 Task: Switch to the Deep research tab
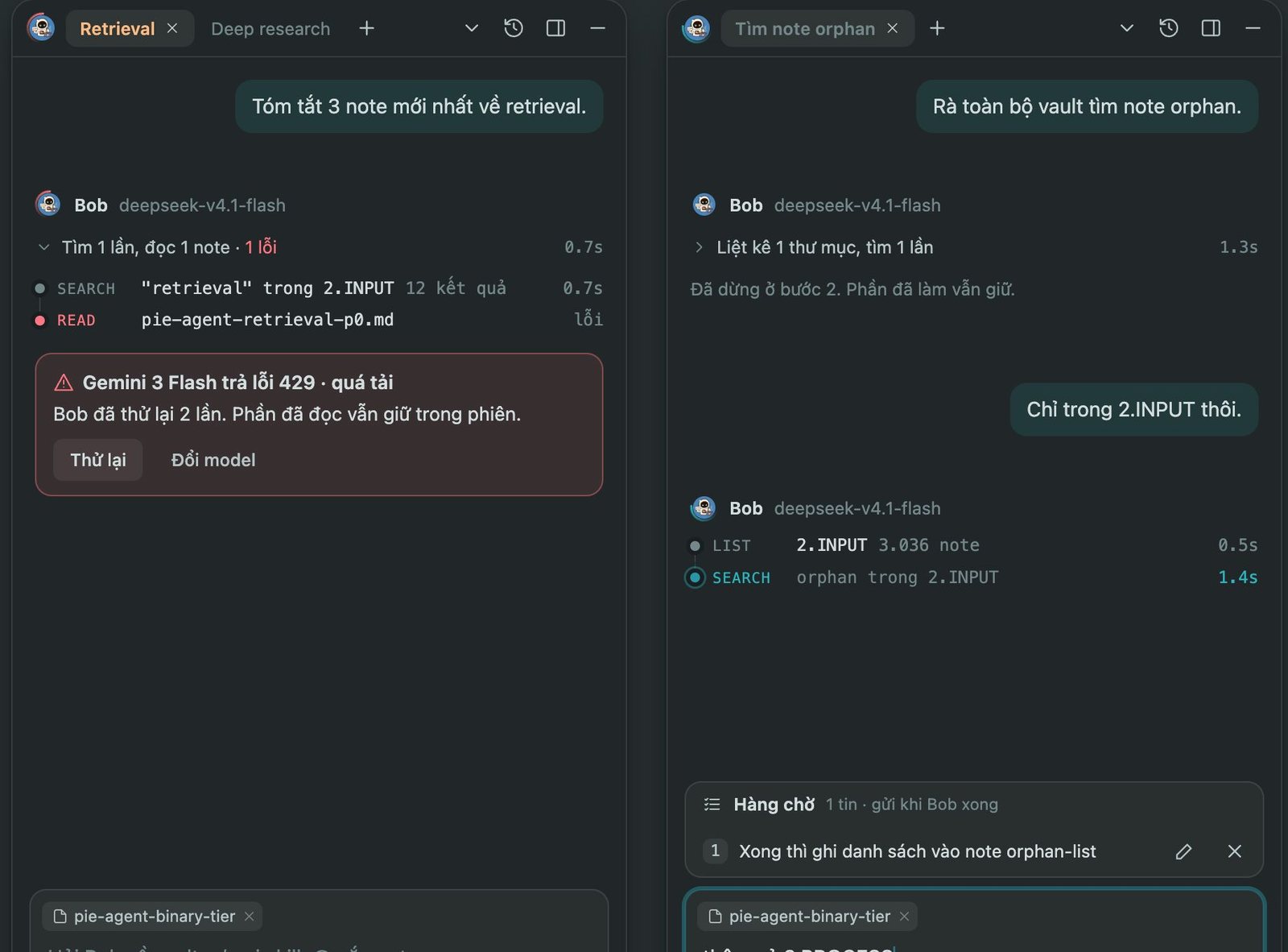[270, 29]
